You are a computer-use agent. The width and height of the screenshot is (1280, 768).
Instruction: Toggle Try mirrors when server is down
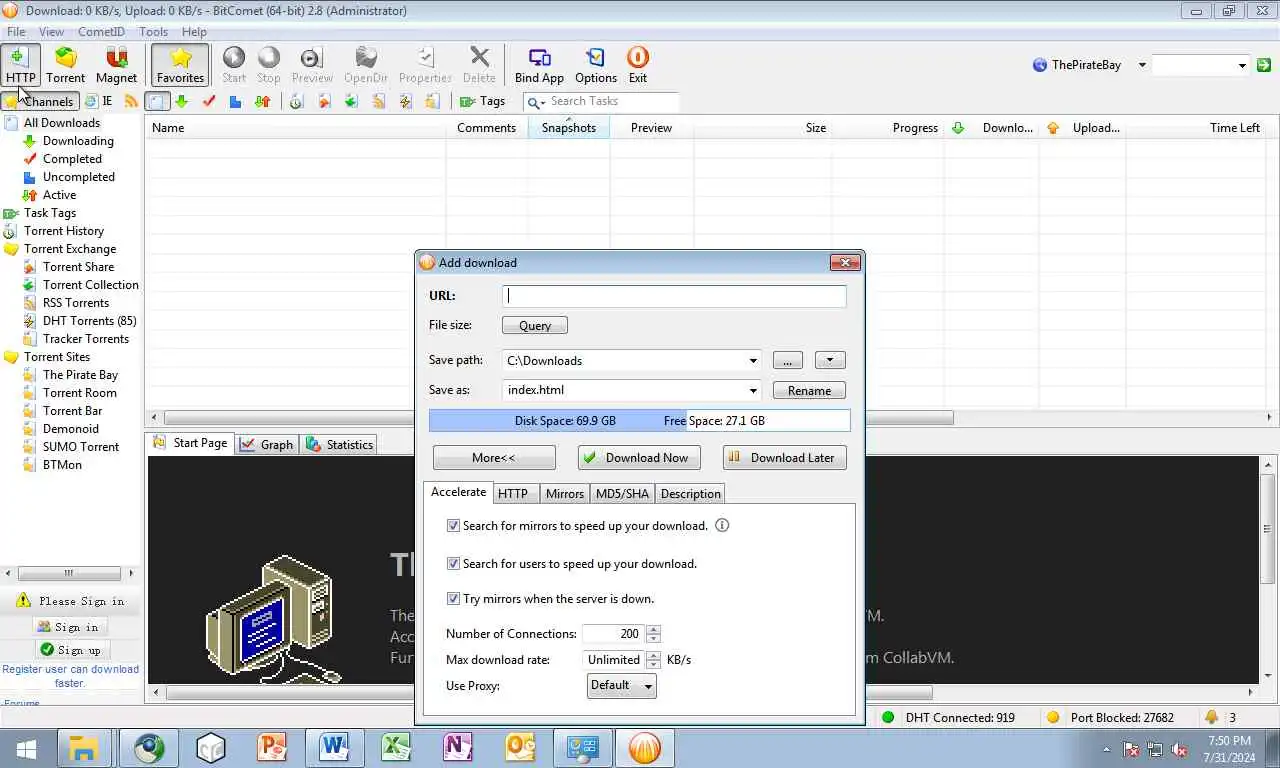coord(453,598)
